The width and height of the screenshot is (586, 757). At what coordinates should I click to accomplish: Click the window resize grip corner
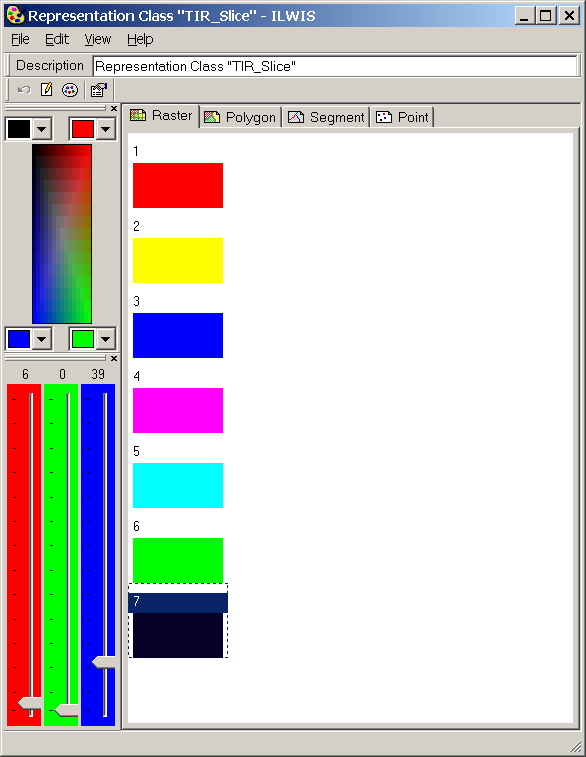click(x=576, y=746)
